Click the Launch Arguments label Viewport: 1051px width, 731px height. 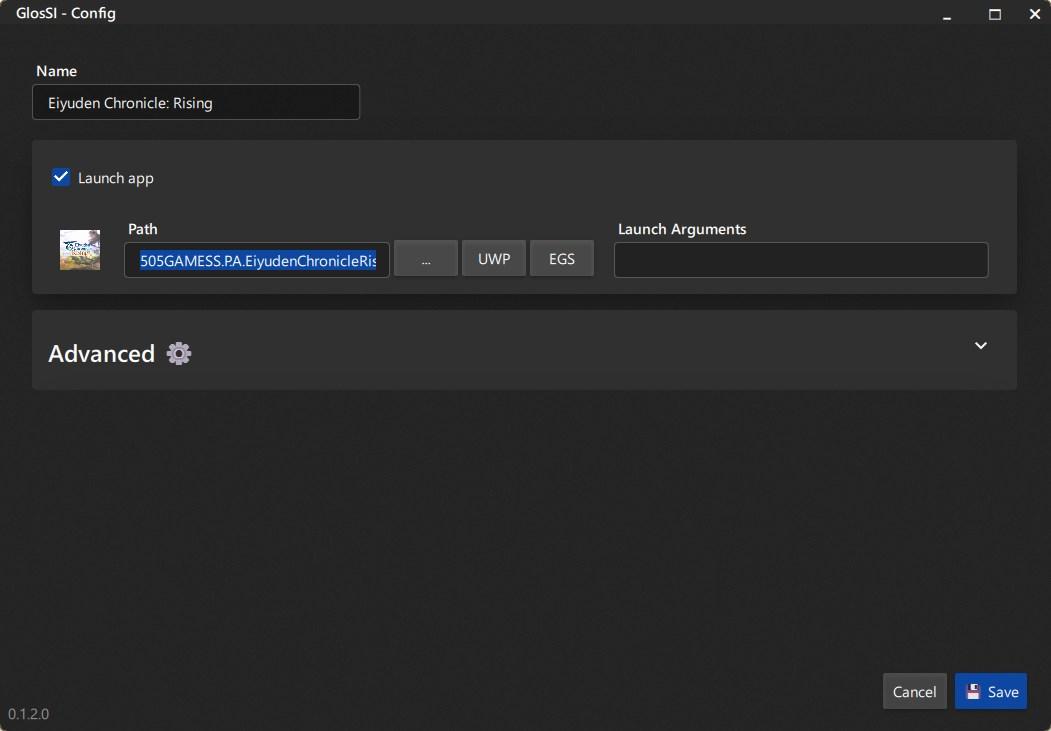pos(682,229)
